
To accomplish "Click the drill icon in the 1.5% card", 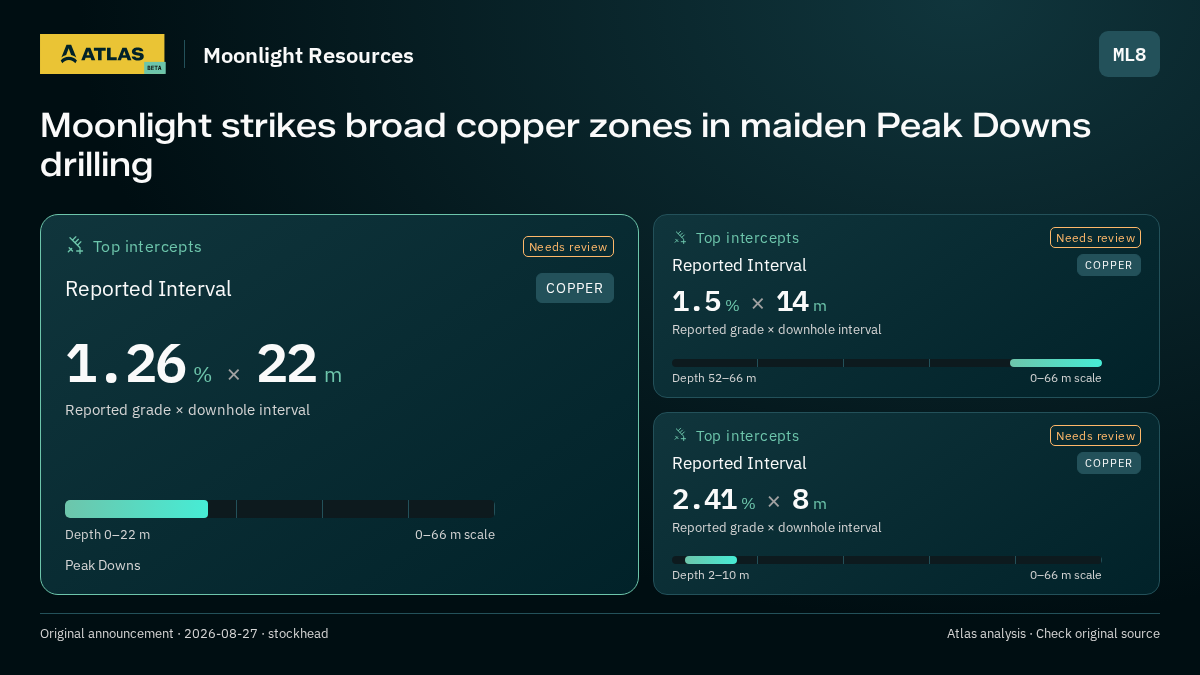I will [x=680, y=238].
